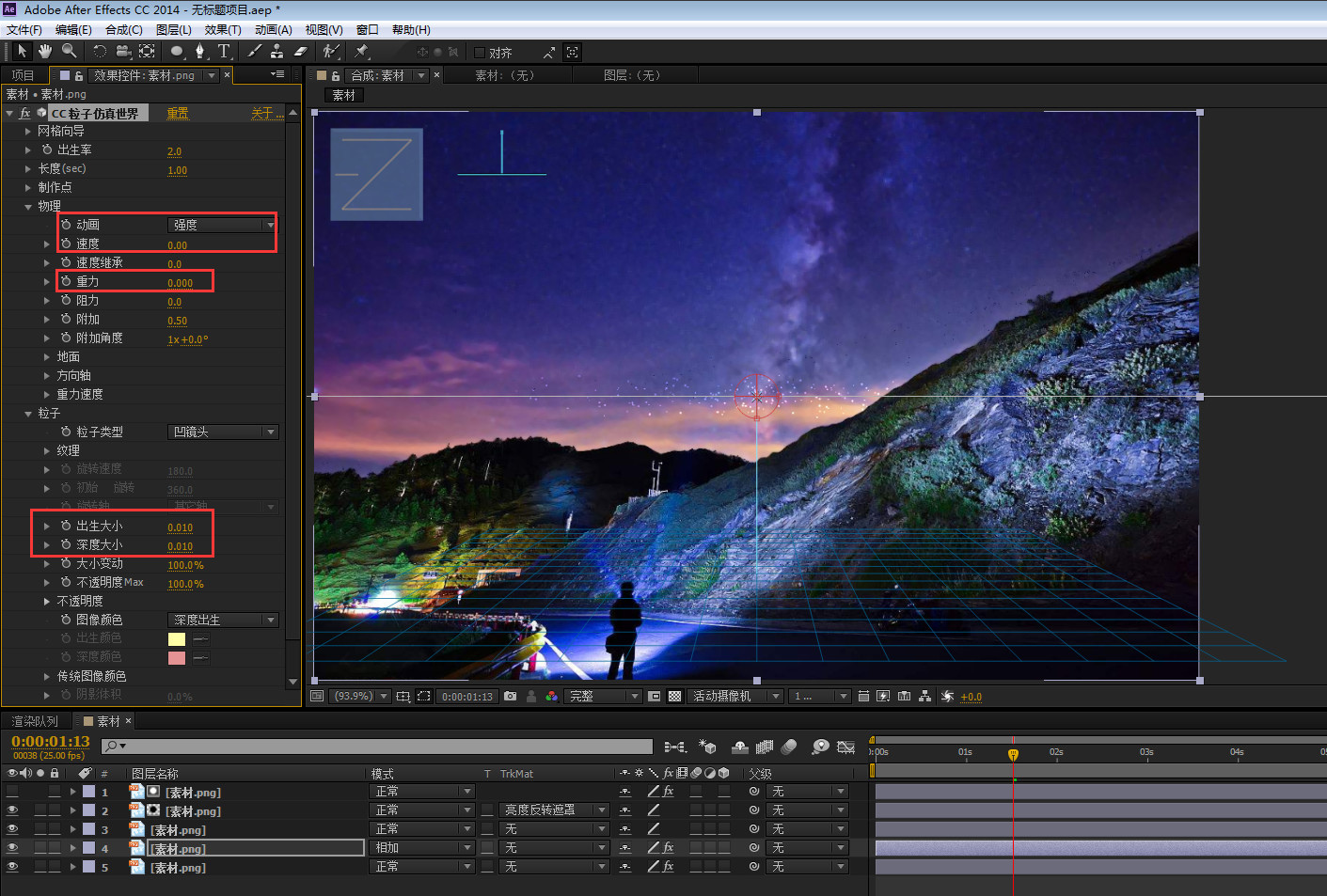Select the Zoom magnifier tool
This screenshot has height=896, width=1327.
(69, 52)
